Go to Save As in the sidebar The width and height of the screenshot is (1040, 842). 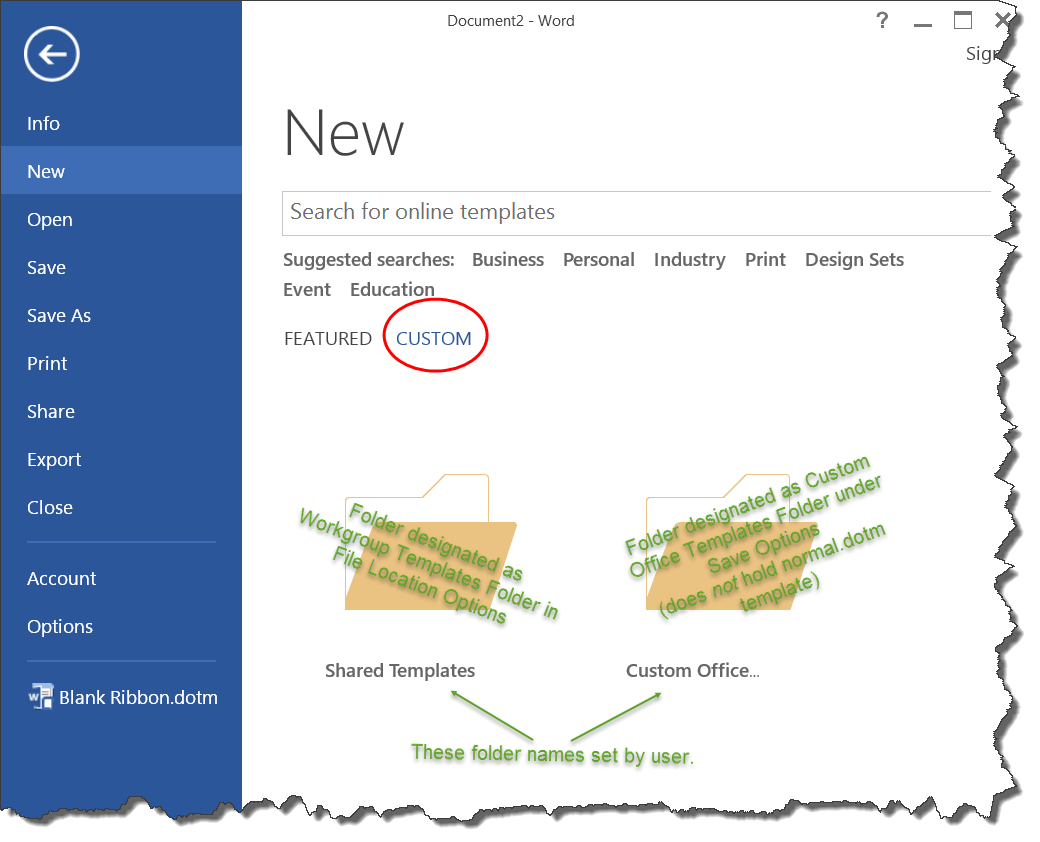(x=58, y=316)
